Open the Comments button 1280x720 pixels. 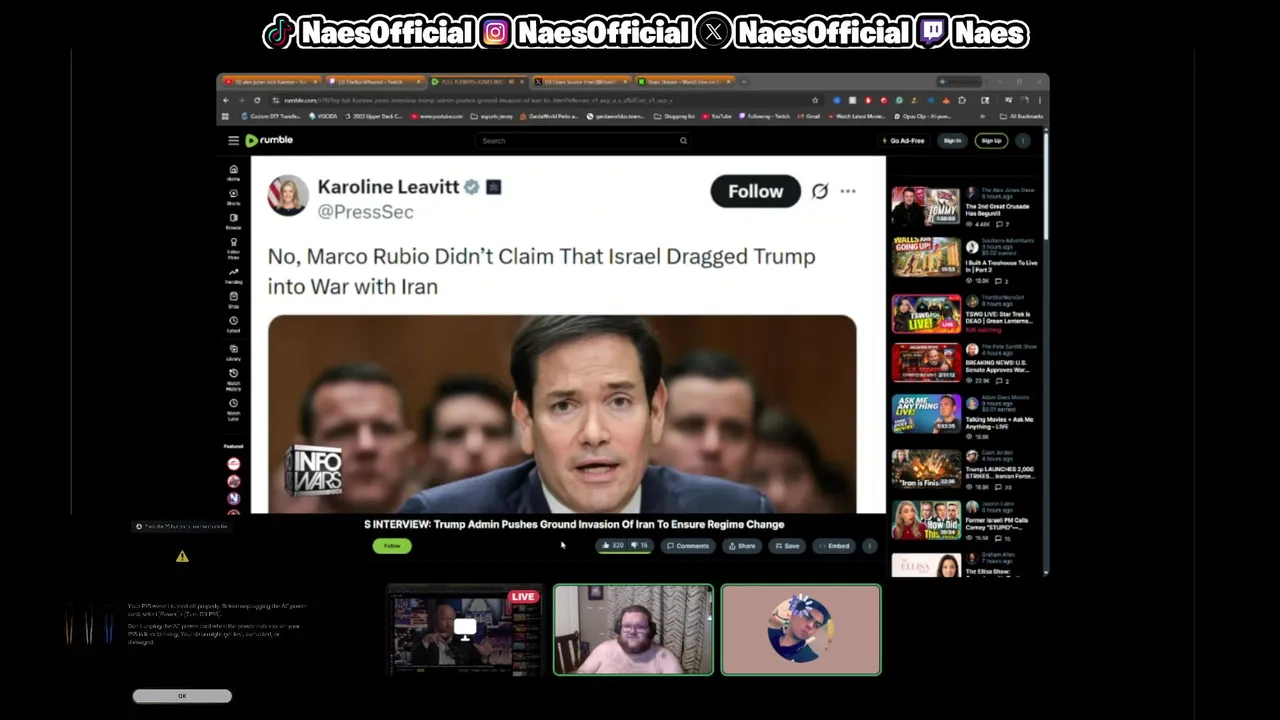pyautogui.click(x=688, y=546)
